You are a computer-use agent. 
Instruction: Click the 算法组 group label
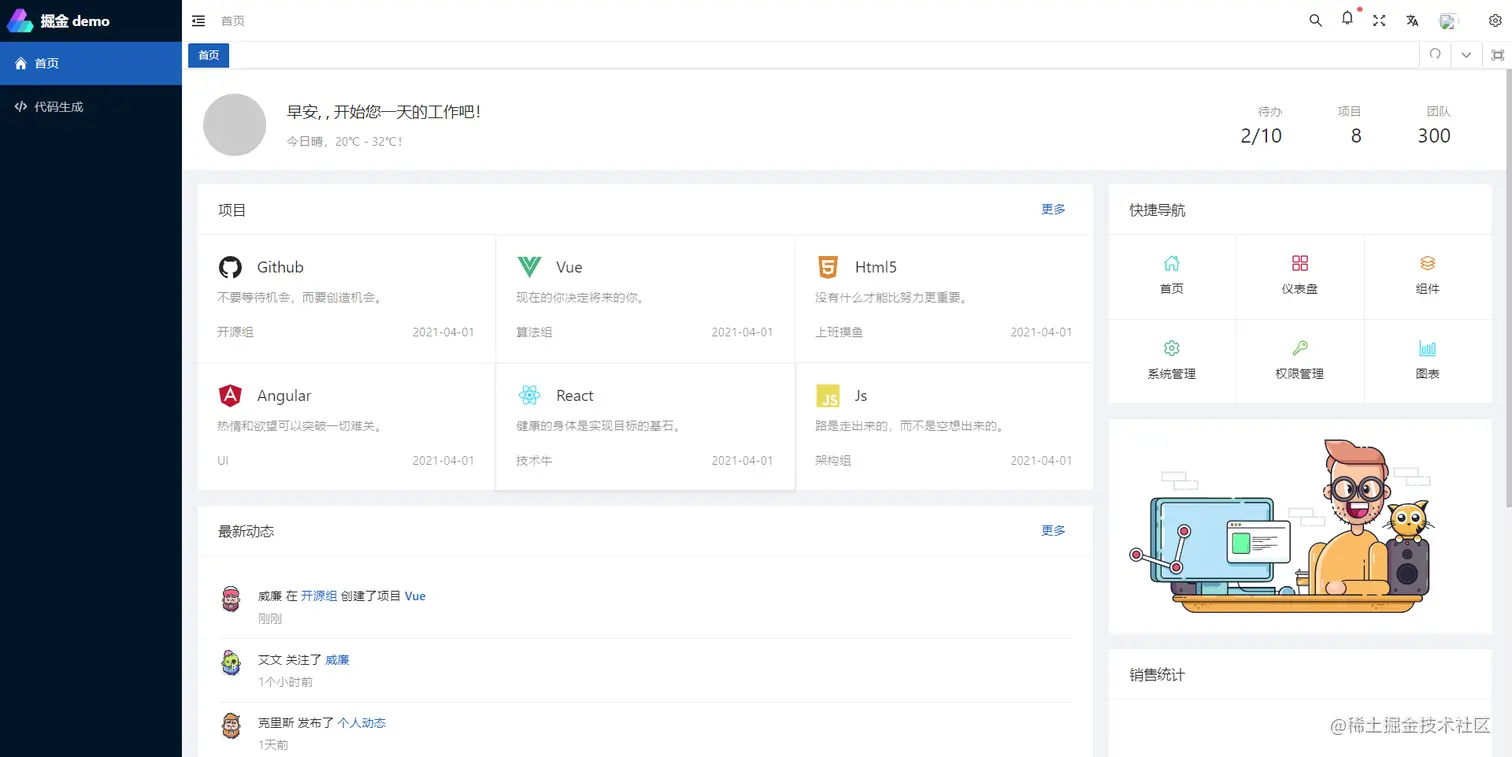tap(534, 332)
